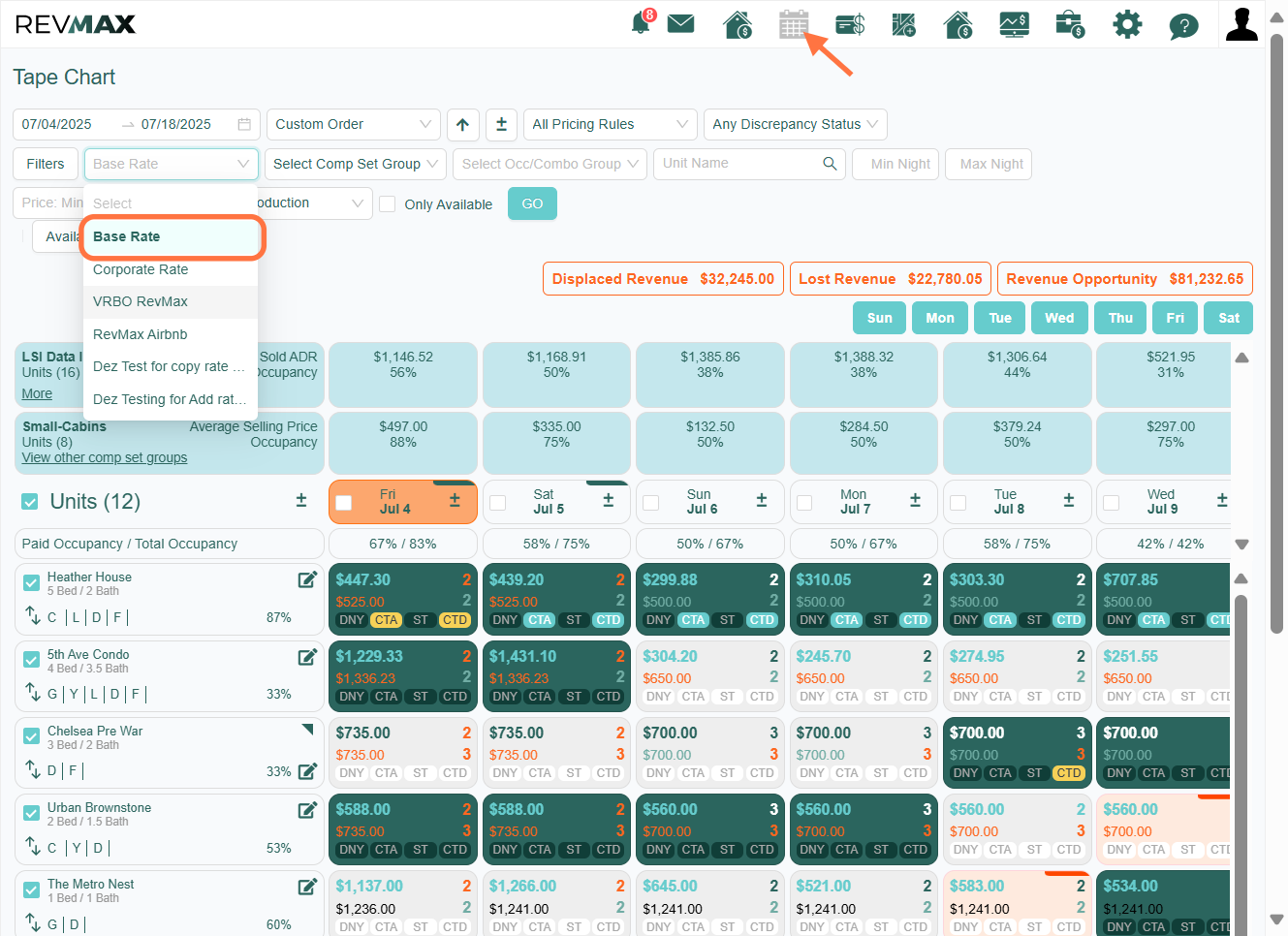Viewport: 1288px width, 936px height.
Task: Click search icon in Unit Name field
Action: click(830, 163)
